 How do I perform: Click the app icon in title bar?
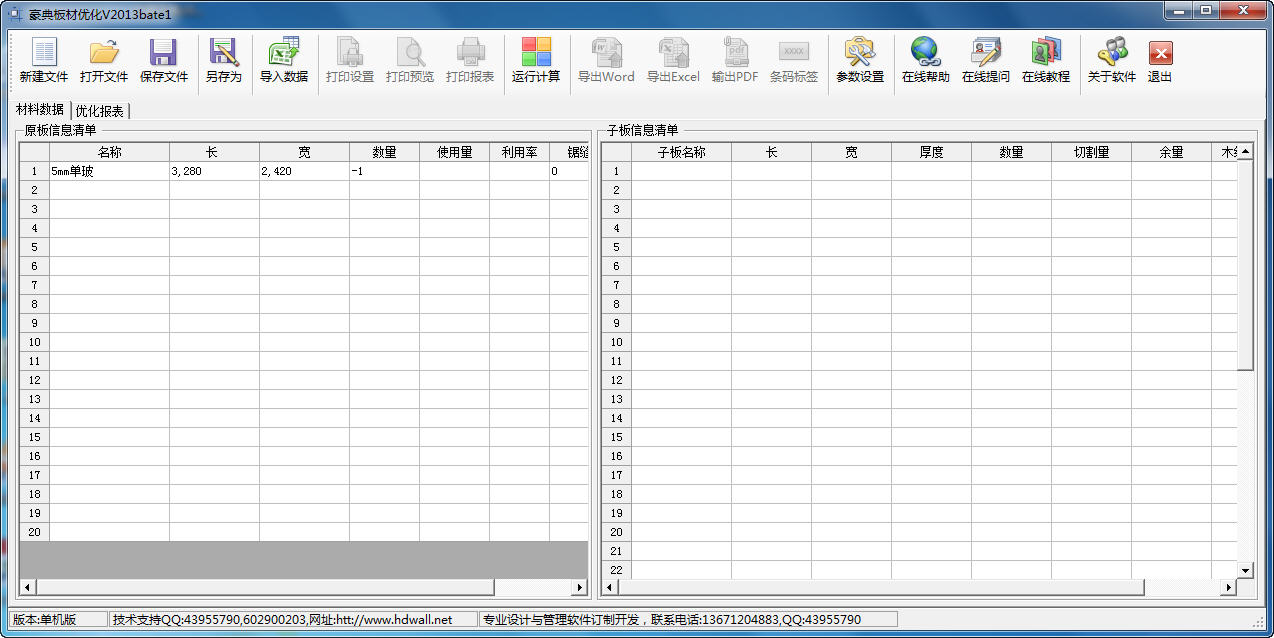pyautogui.click(x=15, y=14)
